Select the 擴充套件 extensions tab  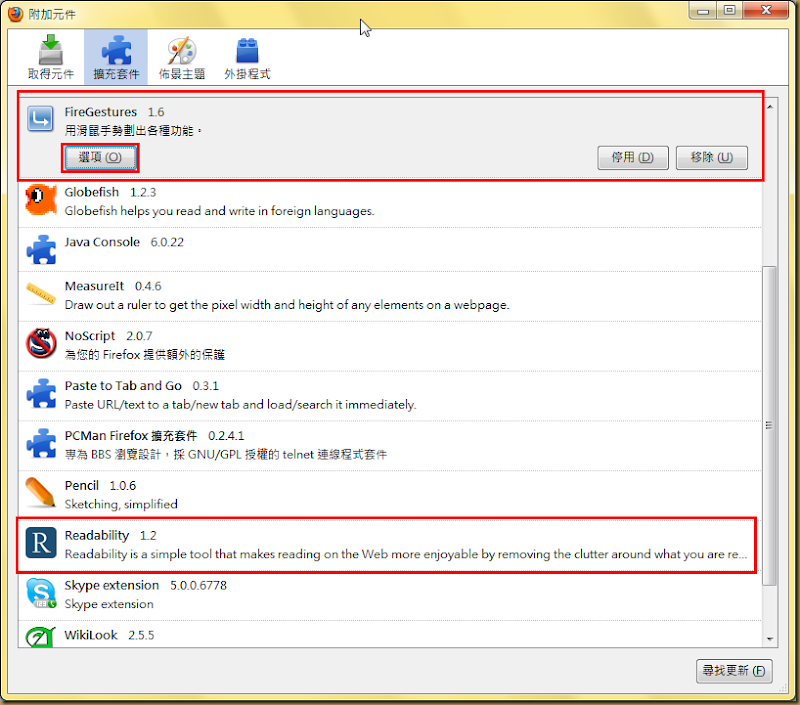point(116,57)
